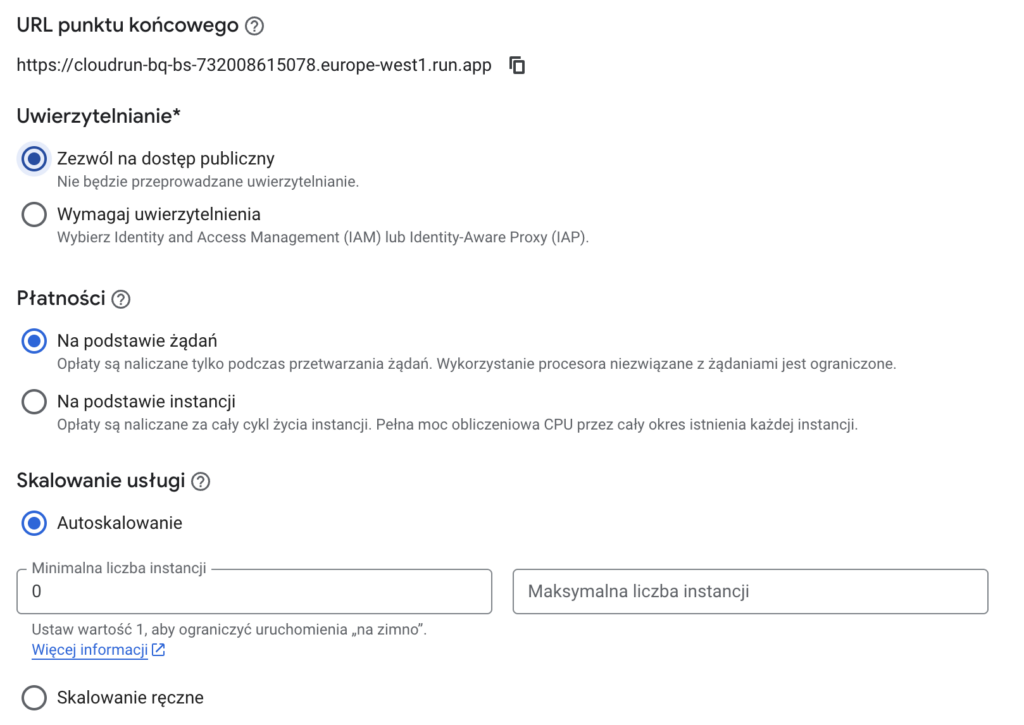Viewport: 1024px width, 725px height.
Task: Choose Wymagaj uwierzytelnienia radio option
Action: click(x=34, y=215)
